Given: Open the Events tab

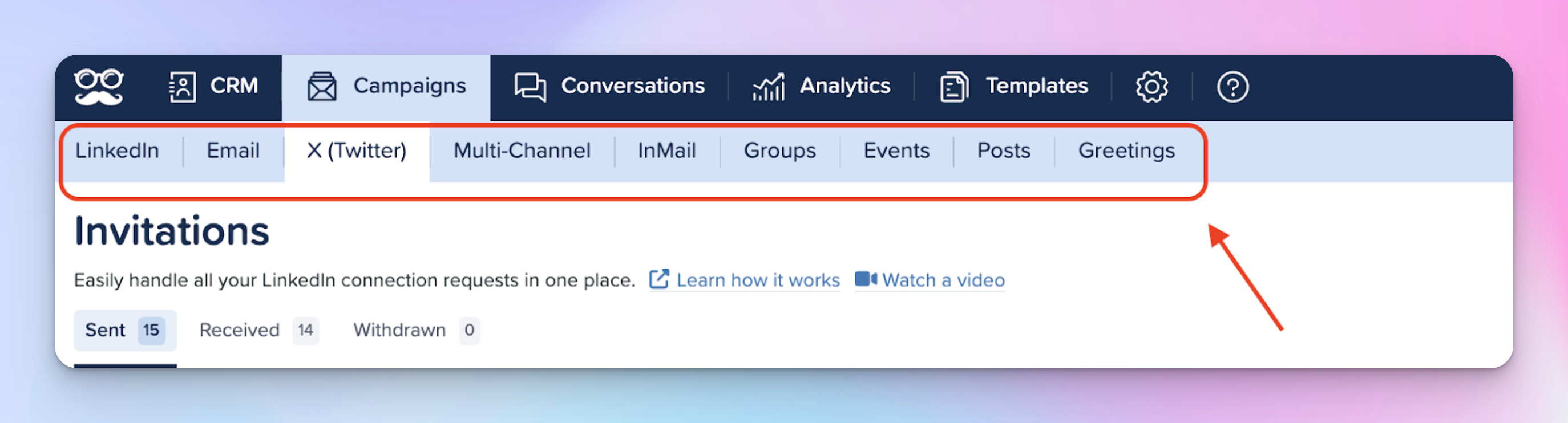Looking at the screenshot, I should point(896,151).
